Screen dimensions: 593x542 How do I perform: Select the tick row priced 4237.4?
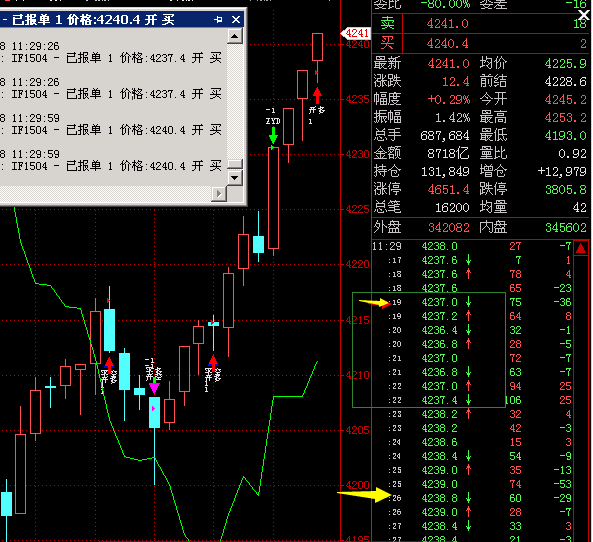(472, 400)
